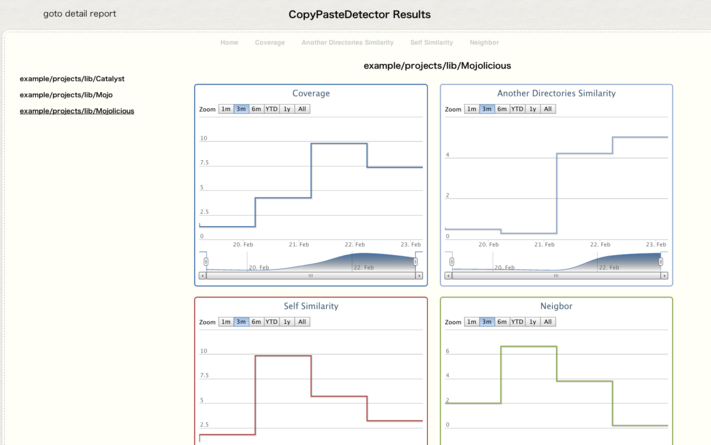Set Another Directories Similarity zoom to 1y
The height and width of the screenshot is (445, 711).
[532, 109]
